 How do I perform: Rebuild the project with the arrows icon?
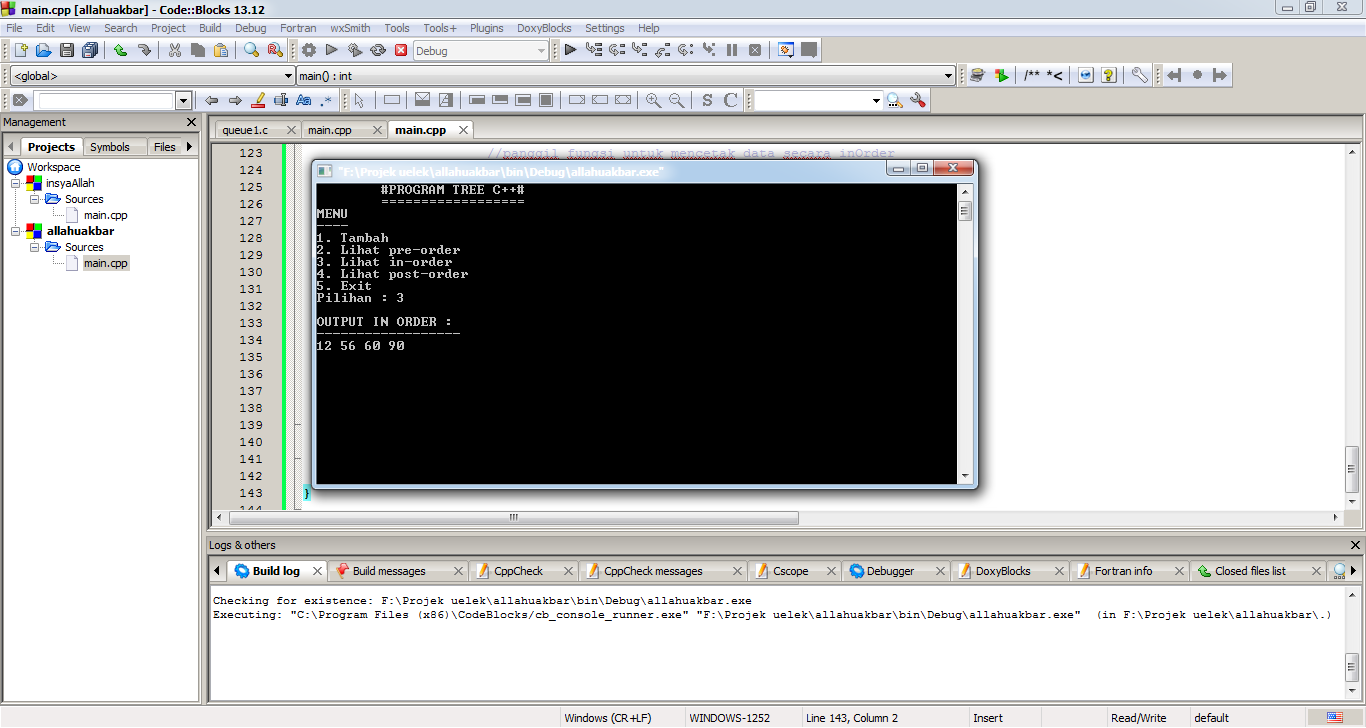(378, 50)
